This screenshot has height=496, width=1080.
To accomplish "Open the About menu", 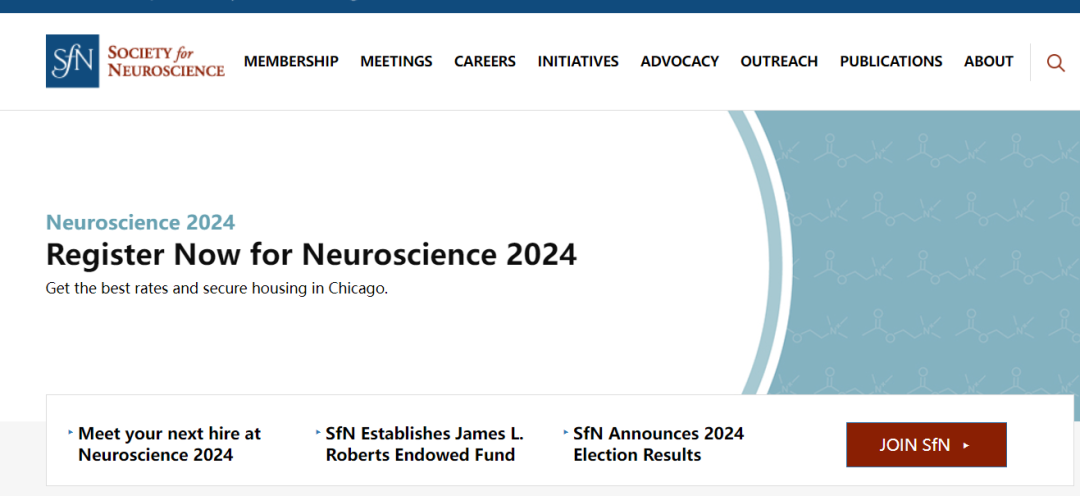I will [989, 61].
